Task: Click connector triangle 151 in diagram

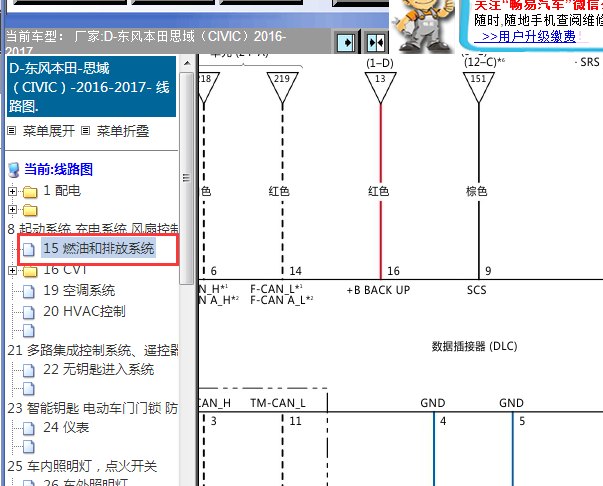Action: coord(478,88)
